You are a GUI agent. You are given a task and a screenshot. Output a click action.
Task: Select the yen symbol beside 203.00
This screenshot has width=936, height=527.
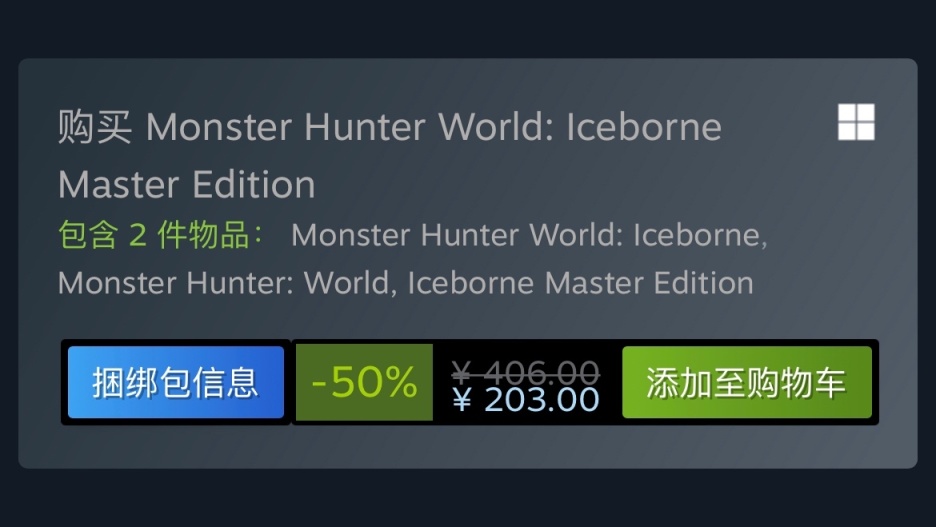click(x=461, y=399)
